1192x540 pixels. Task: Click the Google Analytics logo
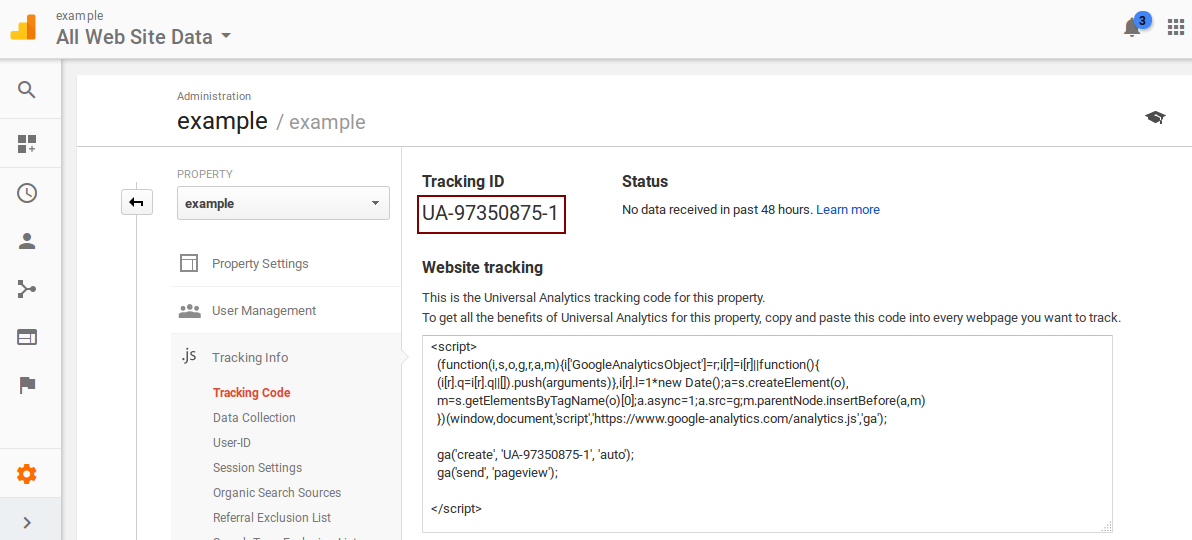point(23,28)
